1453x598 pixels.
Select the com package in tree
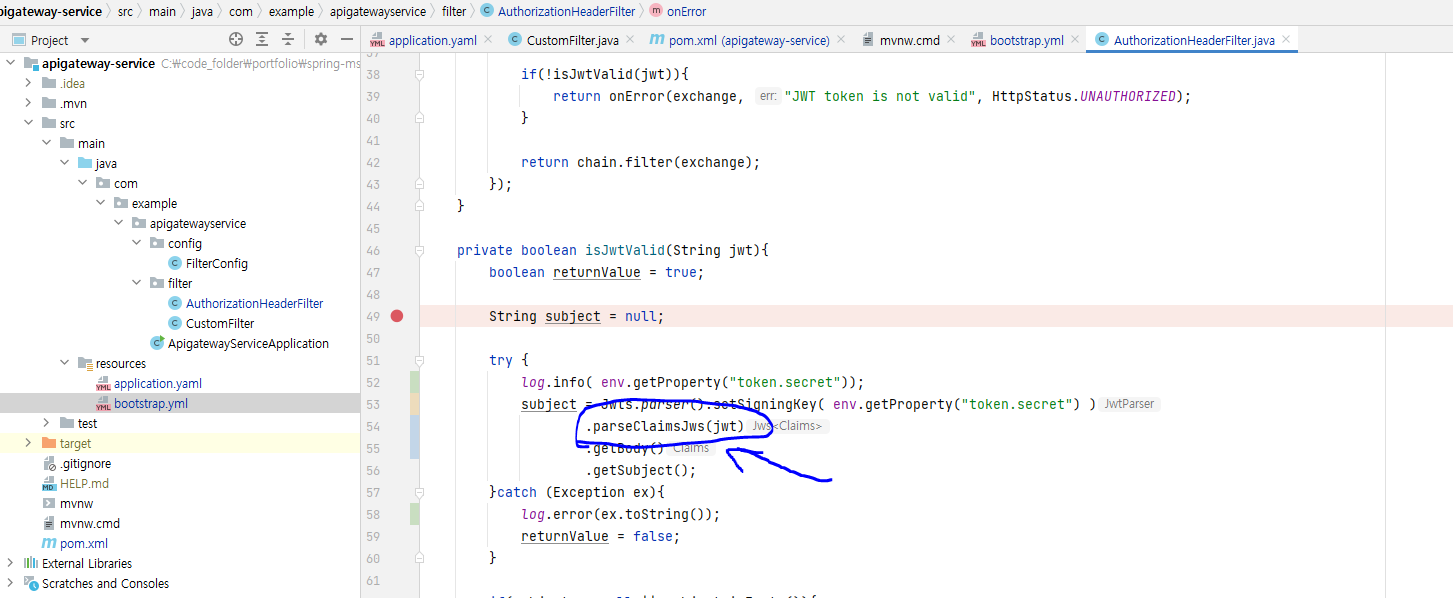pos(126,183)
